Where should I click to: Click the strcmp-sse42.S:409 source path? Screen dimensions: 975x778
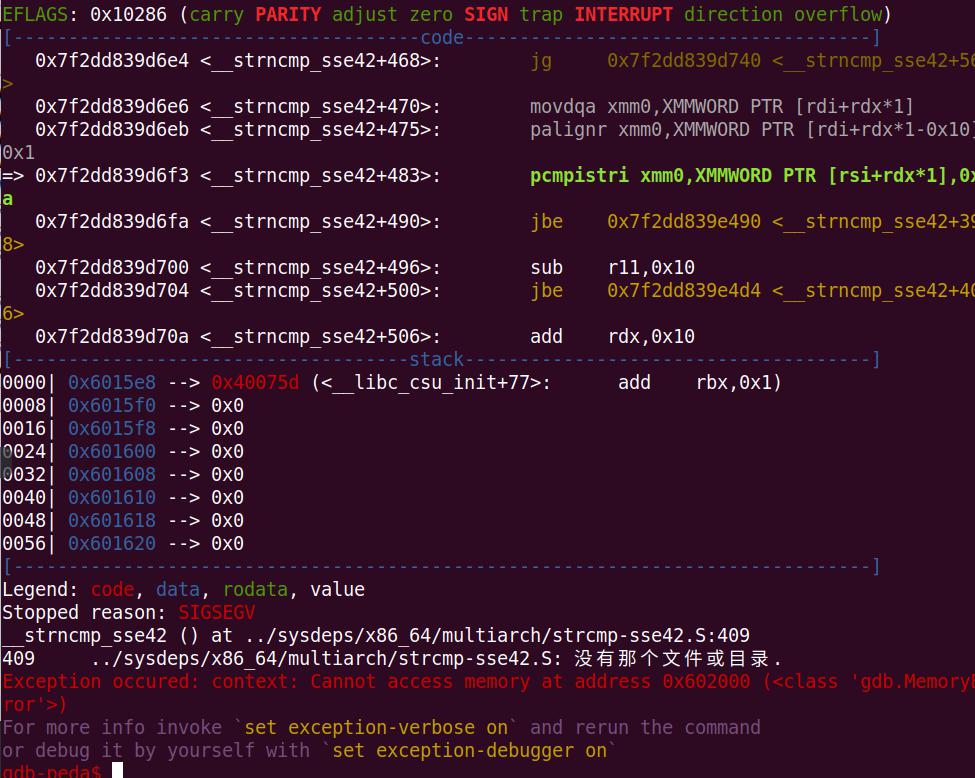tap(497, 636)
